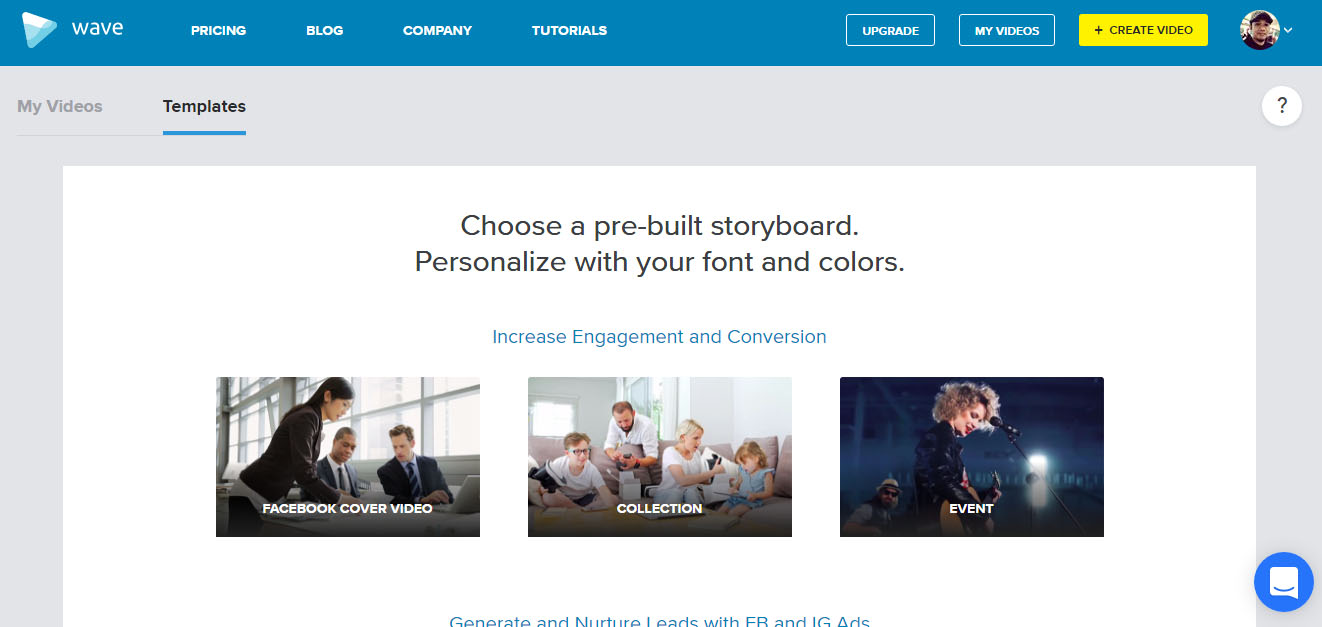Screen dimensions: 1322x627
Task: Open the blue chat support bubble
Action: (1284, 582)
